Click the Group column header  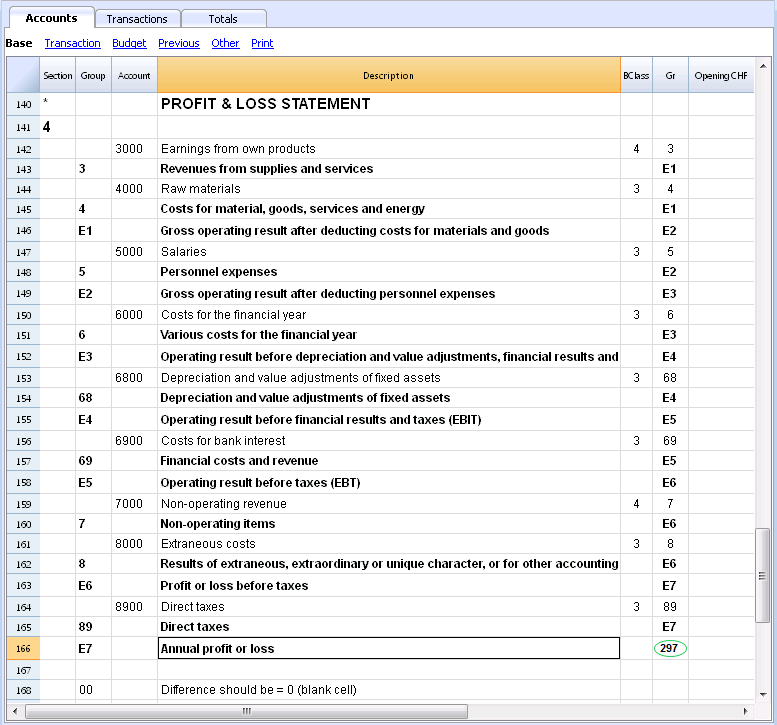point(93,75)
